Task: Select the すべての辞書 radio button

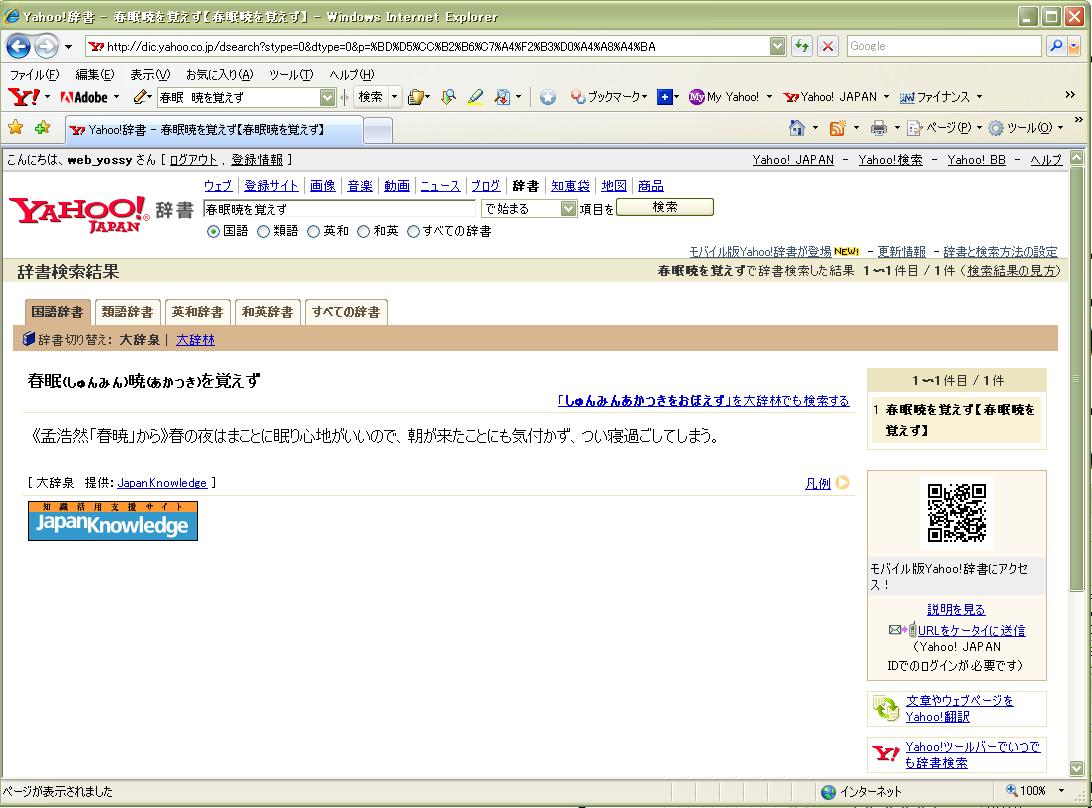Action: click(x=414, y=231)
